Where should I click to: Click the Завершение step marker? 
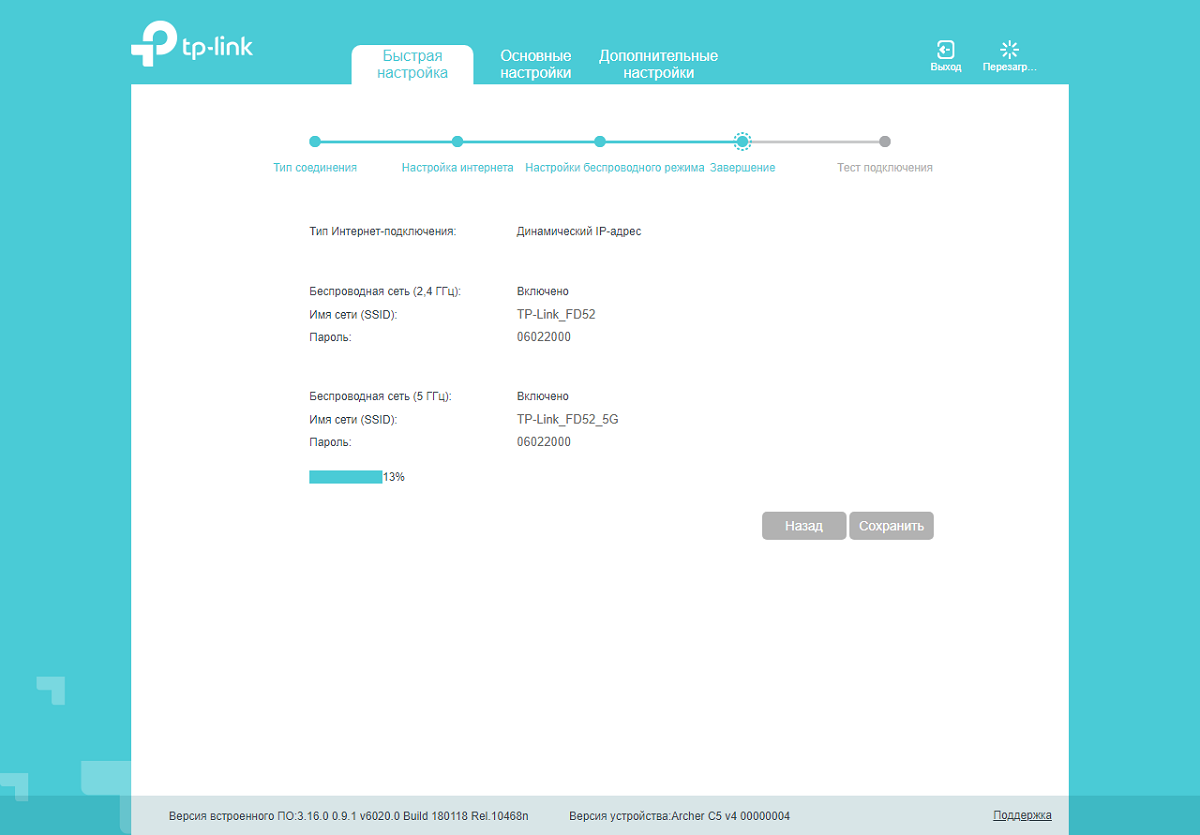742,142
